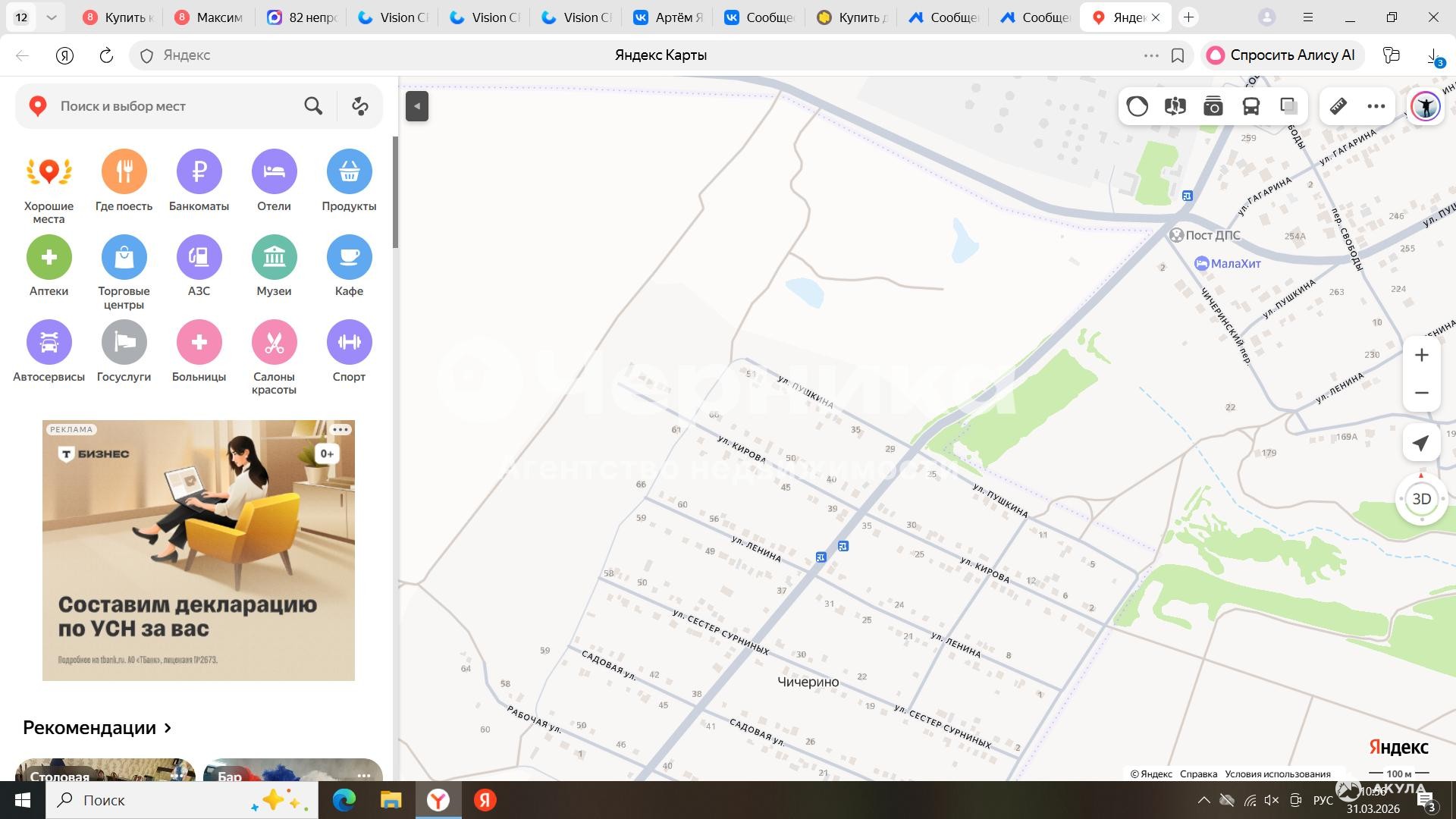1456x819 pixels.
Task: Toggle the public transport layer
Action: (x=1250, y=106)
